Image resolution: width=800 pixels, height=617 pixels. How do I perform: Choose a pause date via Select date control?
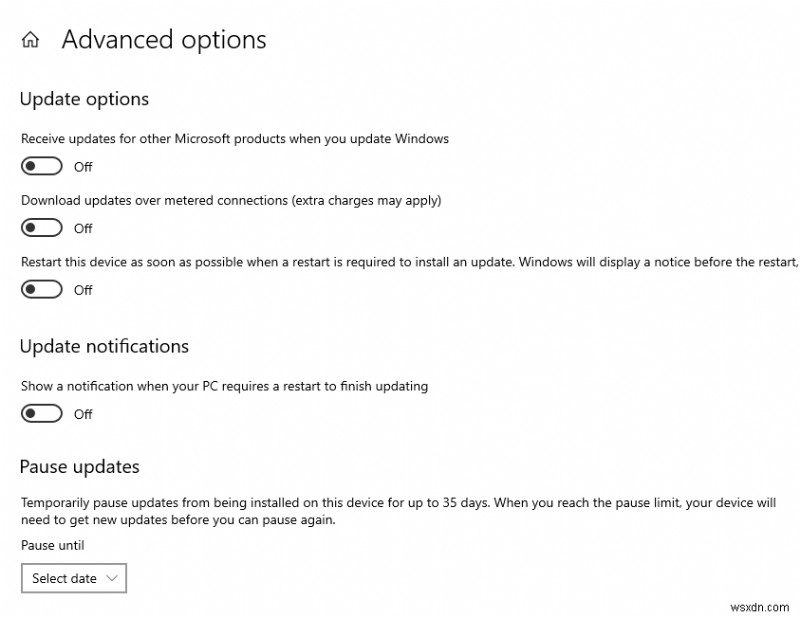pyautogui.click(x=74, y=578)
